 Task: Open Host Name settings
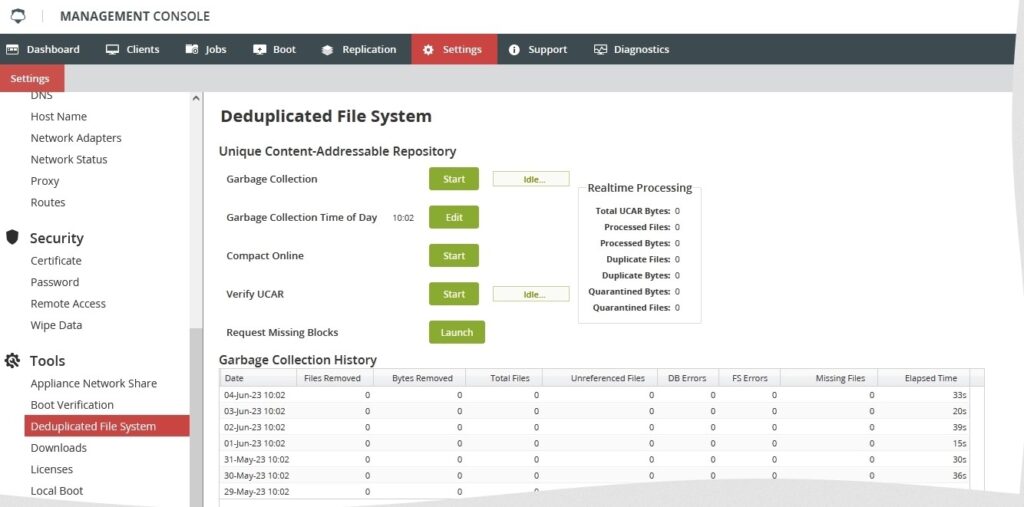tap(59, 116)
